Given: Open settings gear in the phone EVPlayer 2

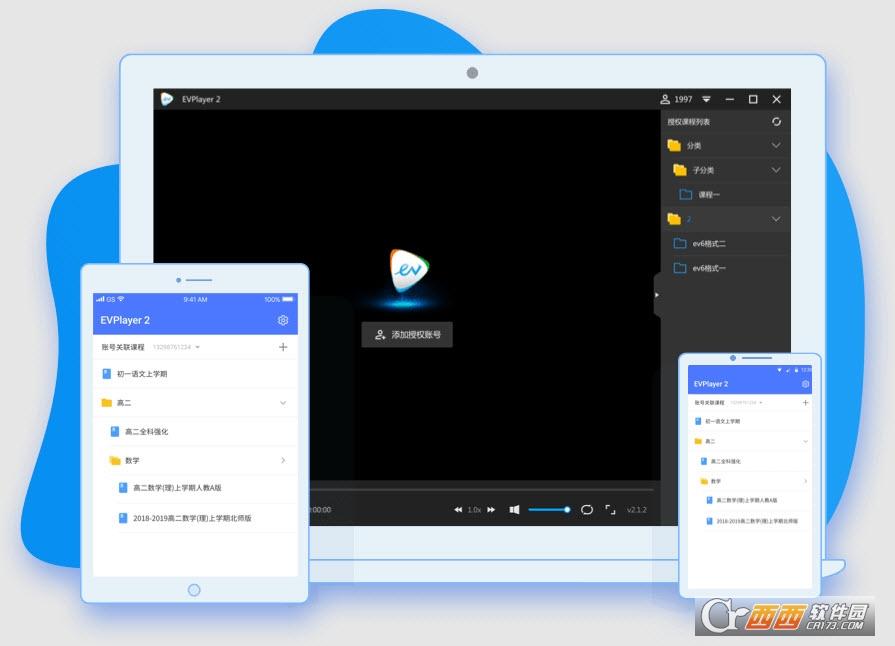Looking at the screenshot, I should tap(805, 384).
